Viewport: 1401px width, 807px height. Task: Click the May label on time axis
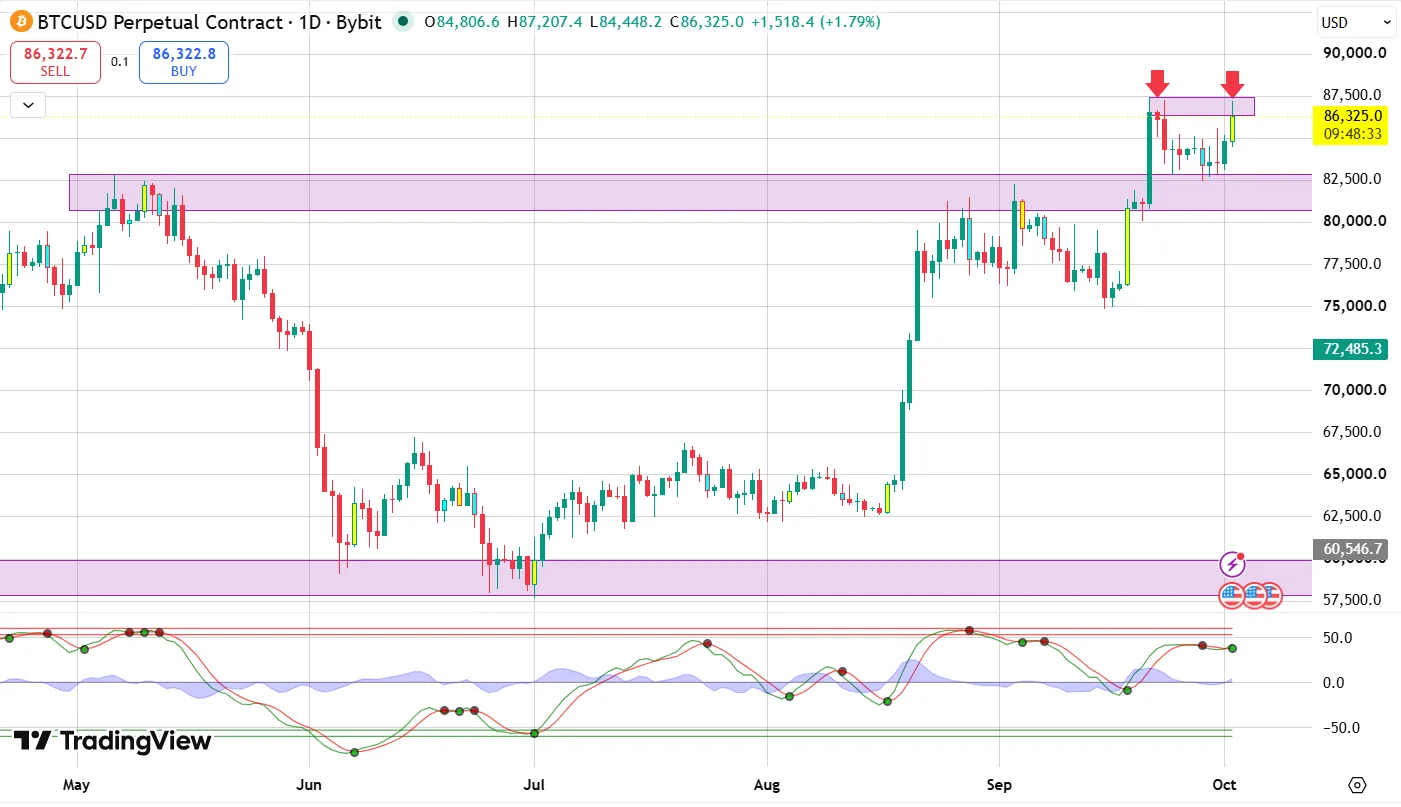tap(76, 785)
